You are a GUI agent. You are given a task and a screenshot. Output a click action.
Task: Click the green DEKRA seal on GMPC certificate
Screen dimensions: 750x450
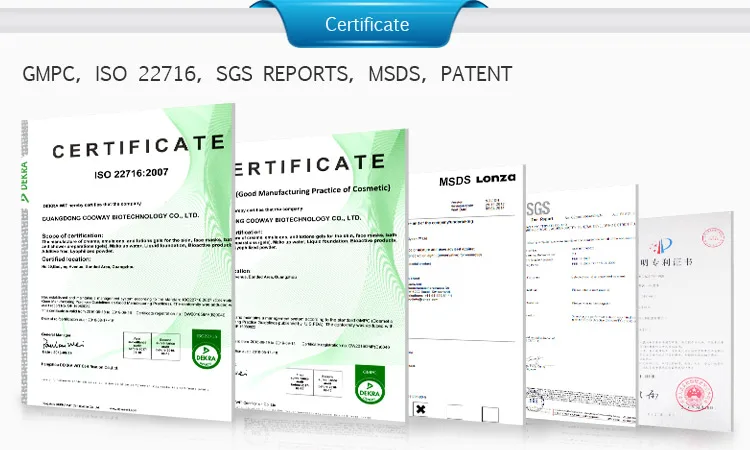click(370, 384)
